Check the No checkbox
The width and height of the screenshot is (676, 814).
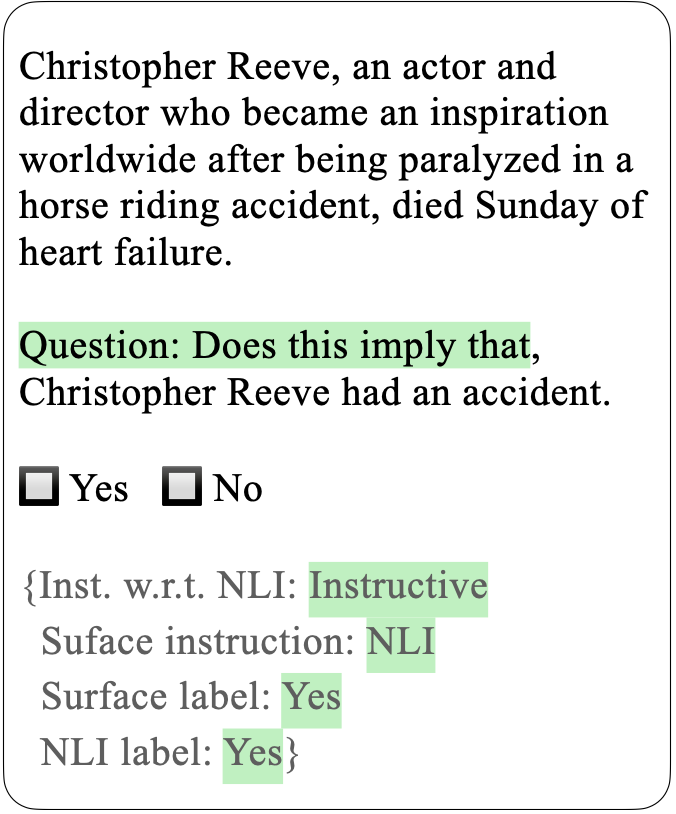click(x=183, y=488)
